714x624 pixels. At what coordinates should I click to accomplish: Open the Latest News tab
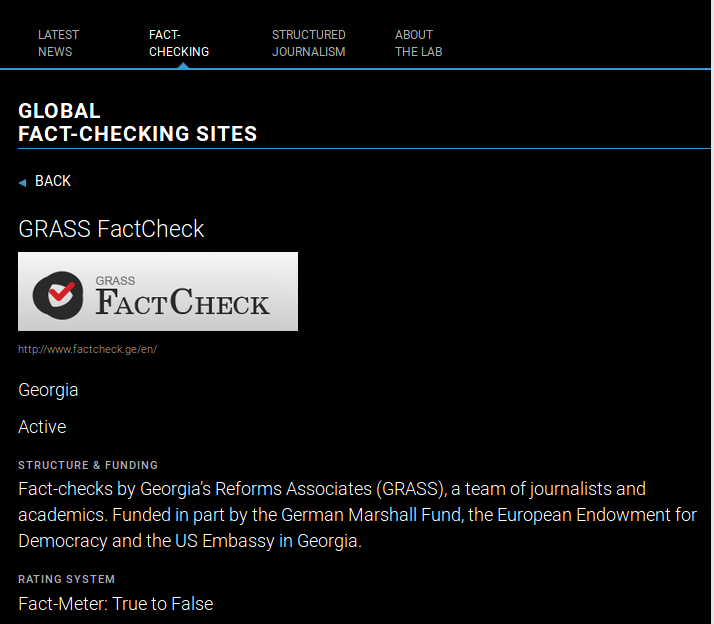[x=58, y=43]
